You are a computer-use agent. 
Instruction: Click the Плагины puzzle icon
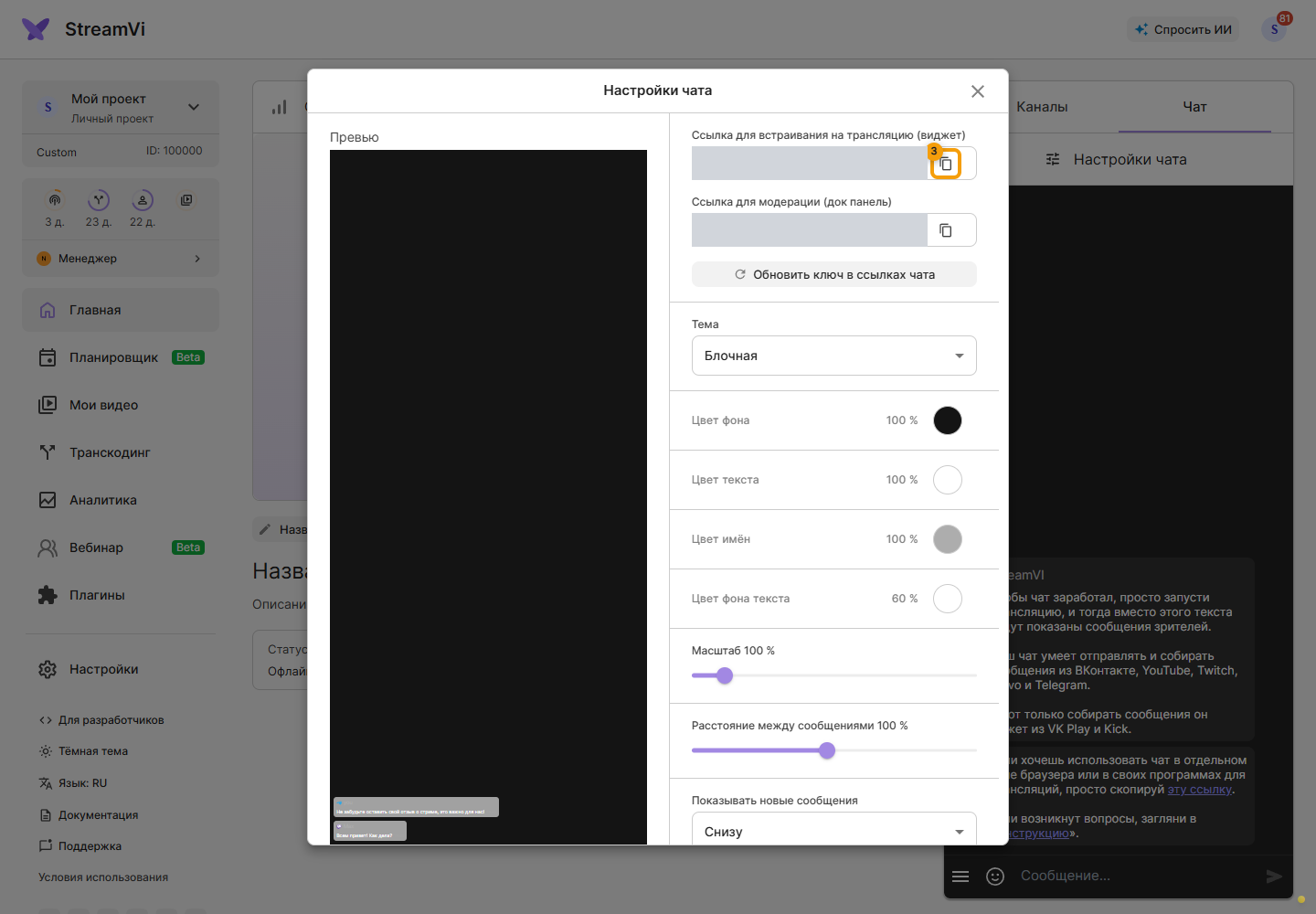[48, 595]
